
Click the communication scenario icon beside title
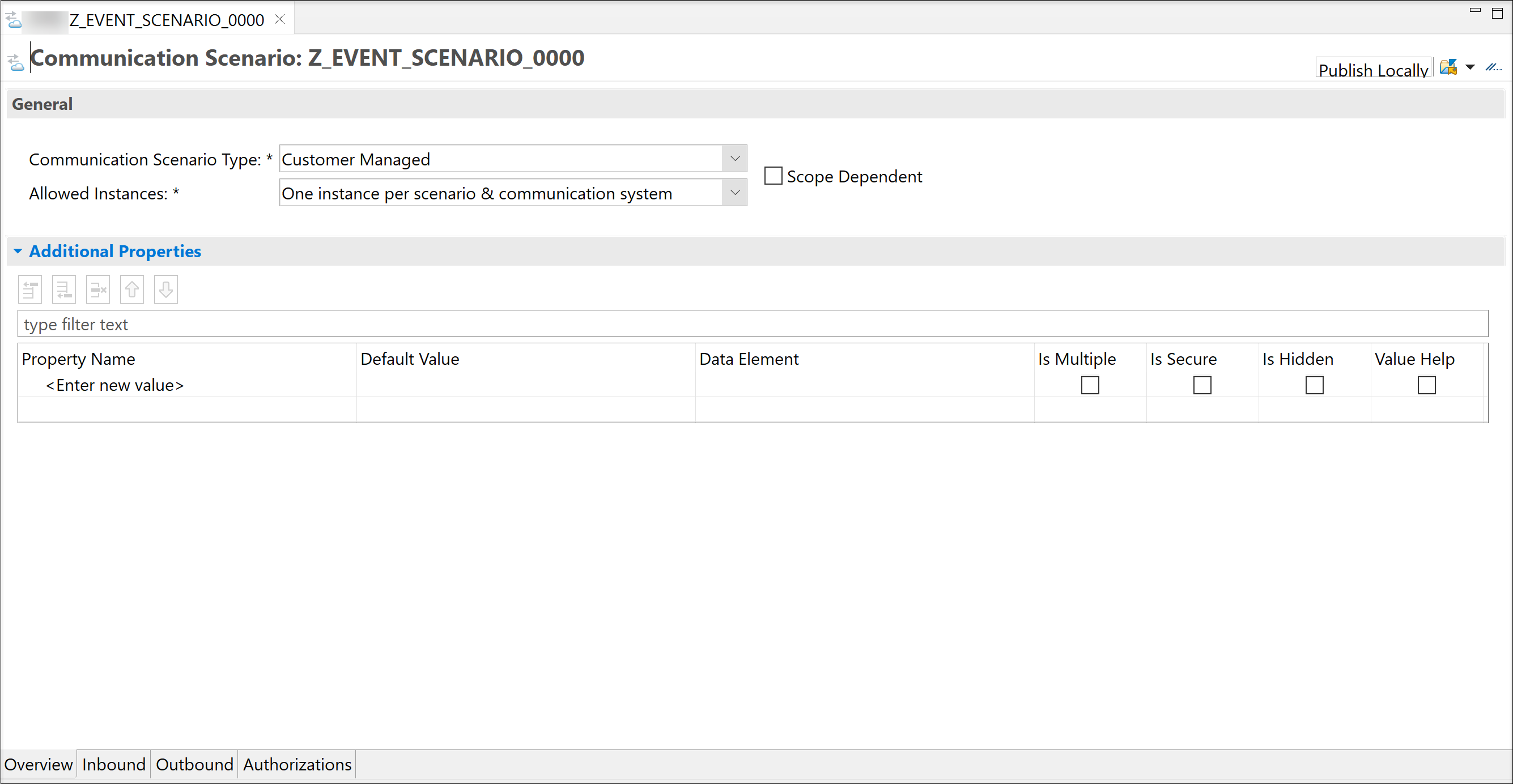tap(16, 61)
